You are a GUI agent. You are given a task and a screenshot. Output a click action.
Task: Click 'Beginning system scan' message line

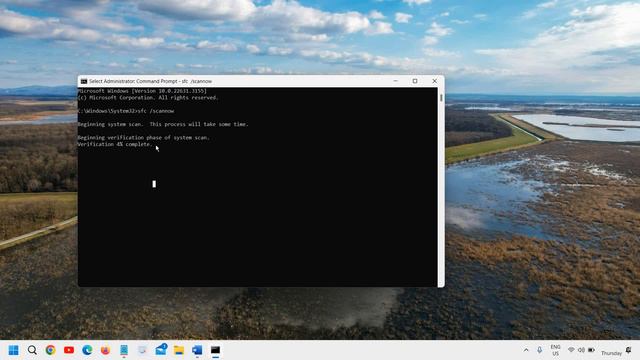coord(163,124)
